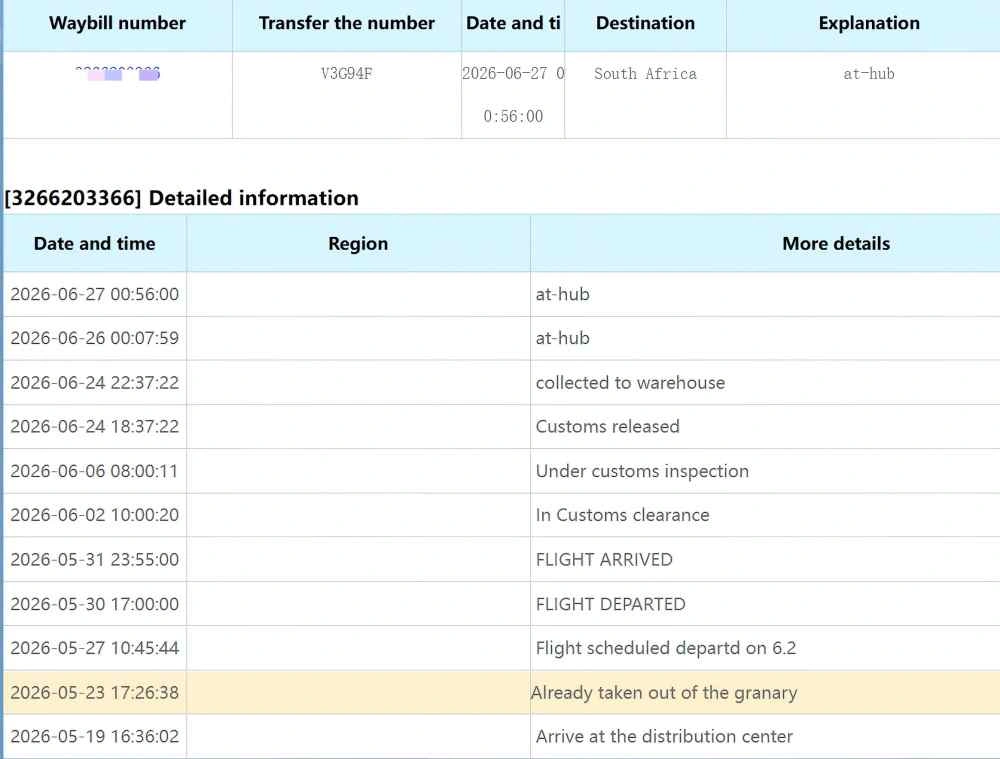
Task: Click the Region column header
Action: (358, 244)
